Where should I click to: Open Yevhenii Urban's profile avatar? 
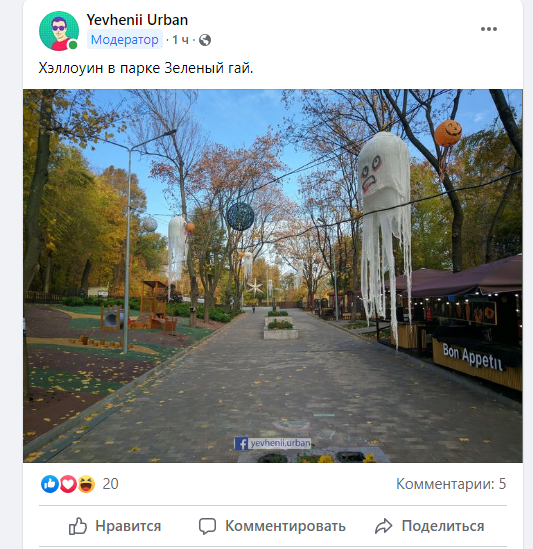59,31
